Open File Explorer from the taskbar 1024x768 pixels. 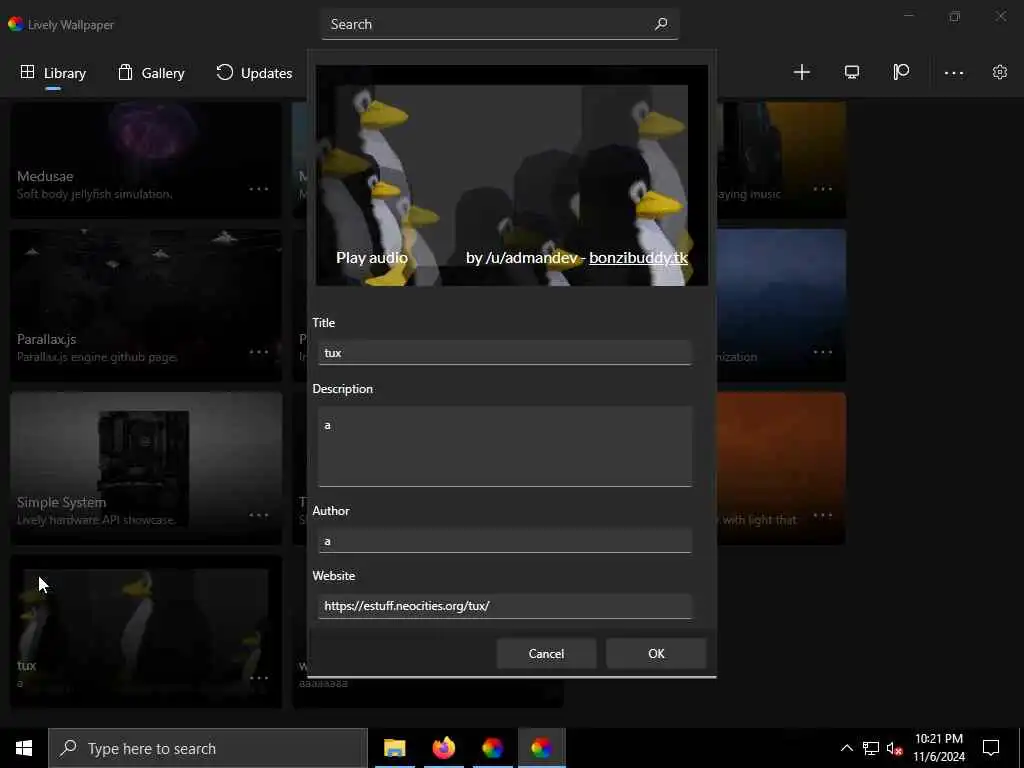(394, 748)
